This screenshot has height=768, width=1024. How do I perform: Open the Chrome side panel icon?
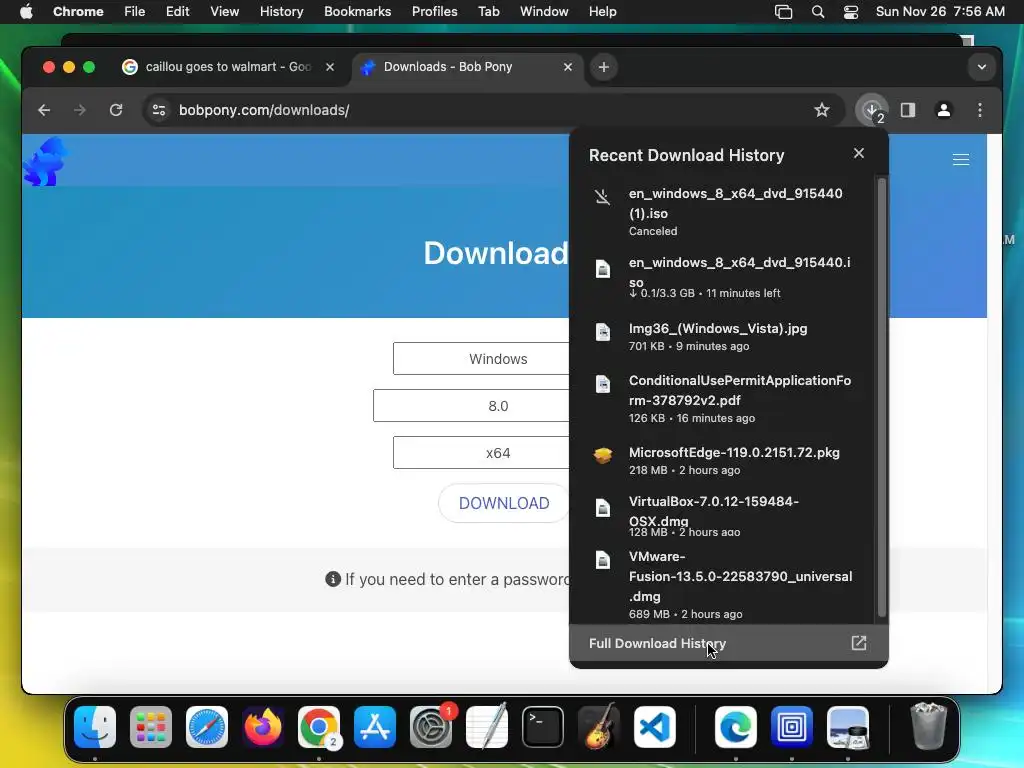[x=908, y=110]
